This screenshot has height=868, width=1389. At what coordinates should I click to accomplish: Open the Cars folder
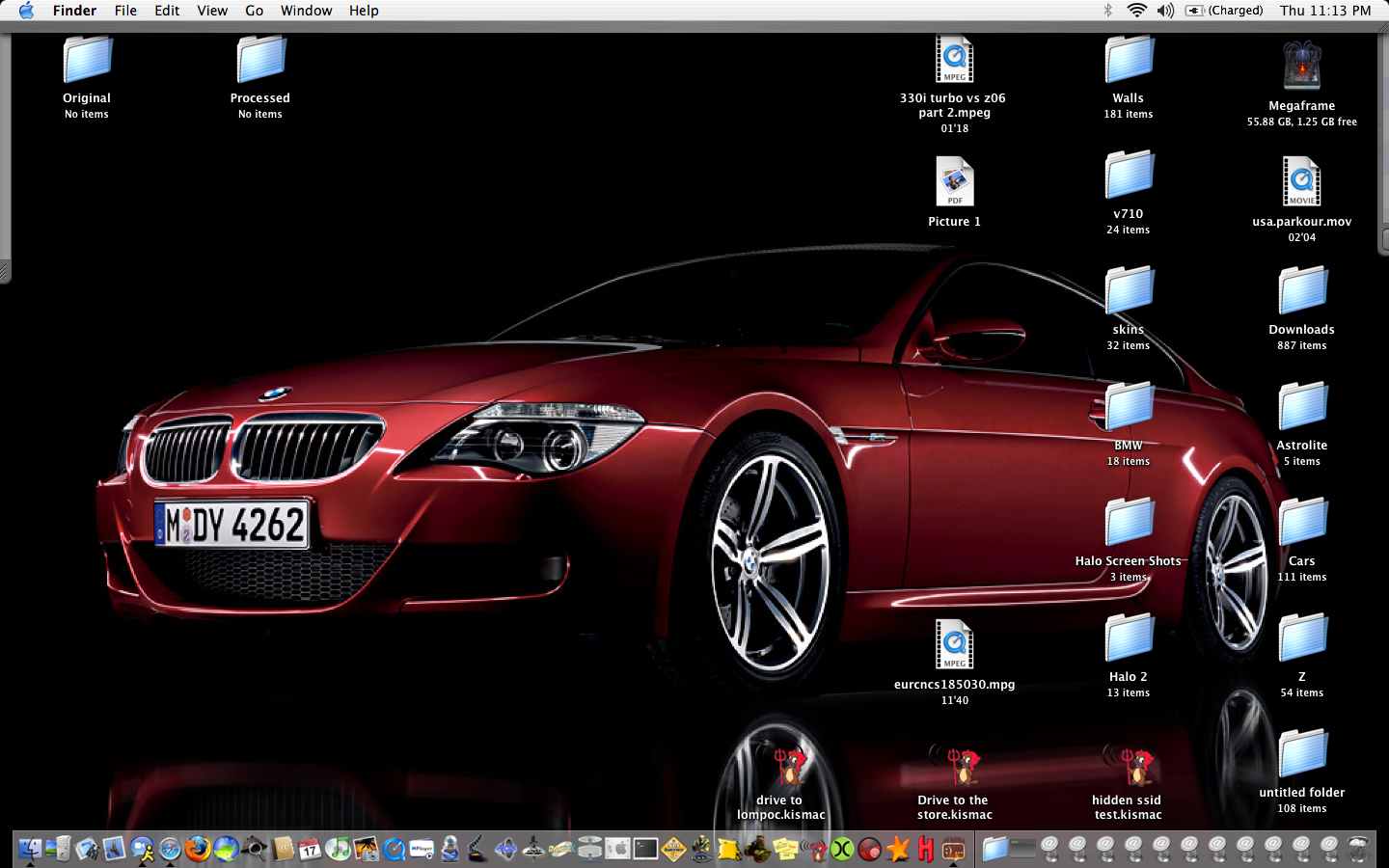1302,523
